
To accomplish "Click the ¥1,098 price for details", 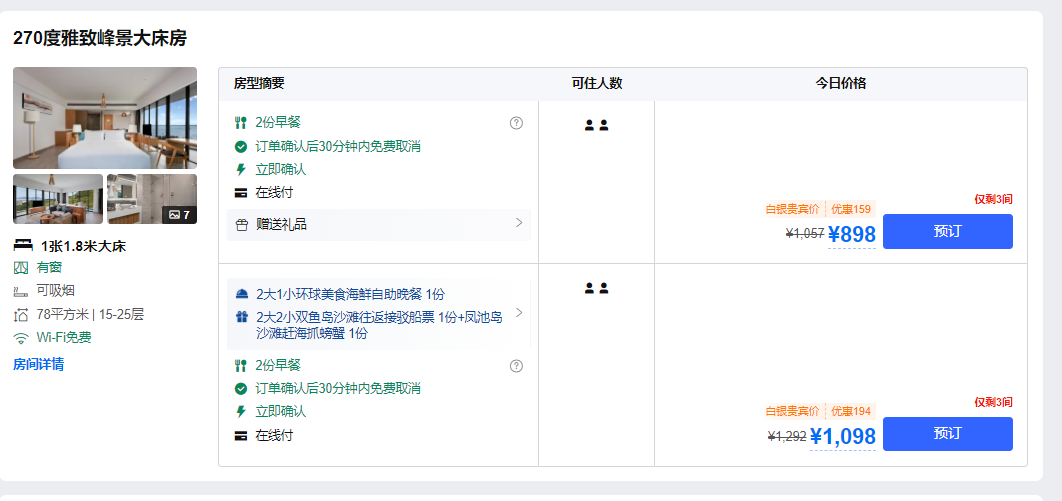I will coord(842,437).
